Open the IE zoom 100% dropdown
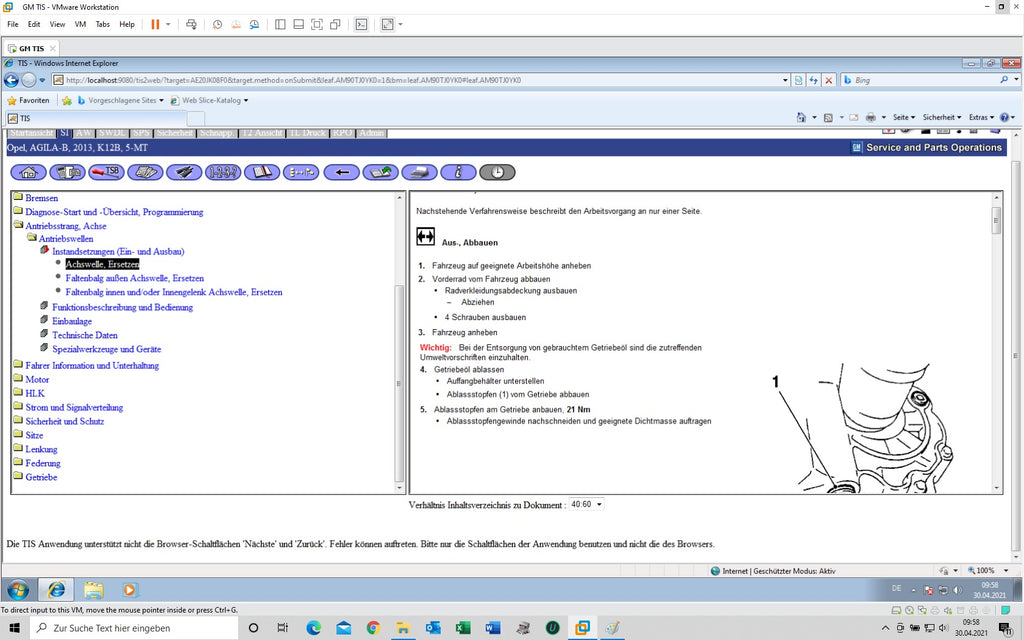This screenshot has width=1024, height=640. [x=1006, y=571]
